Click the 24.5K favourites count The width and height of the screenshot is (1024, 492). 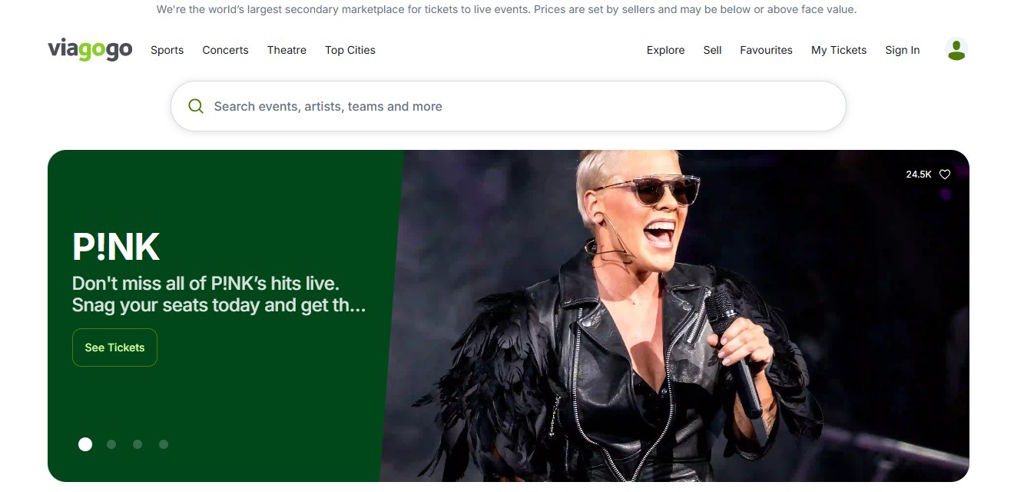pos(918,174)
